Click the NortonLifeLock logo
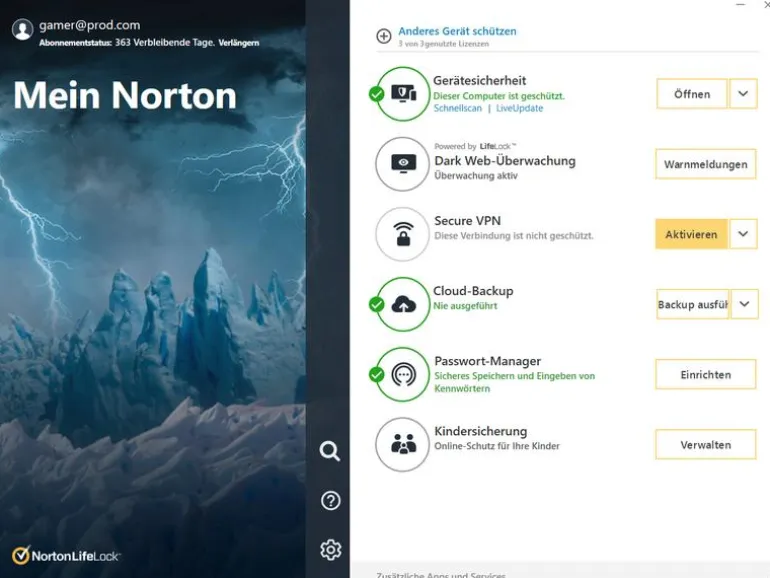770x578 pixels. coord(66,555)
